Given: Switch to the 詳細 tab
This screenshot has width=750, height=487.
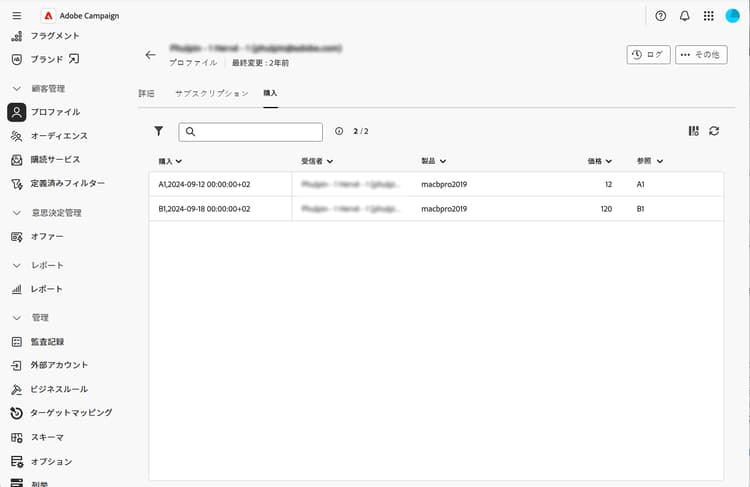Looking at the screenshot, I should tap(146, 93).
